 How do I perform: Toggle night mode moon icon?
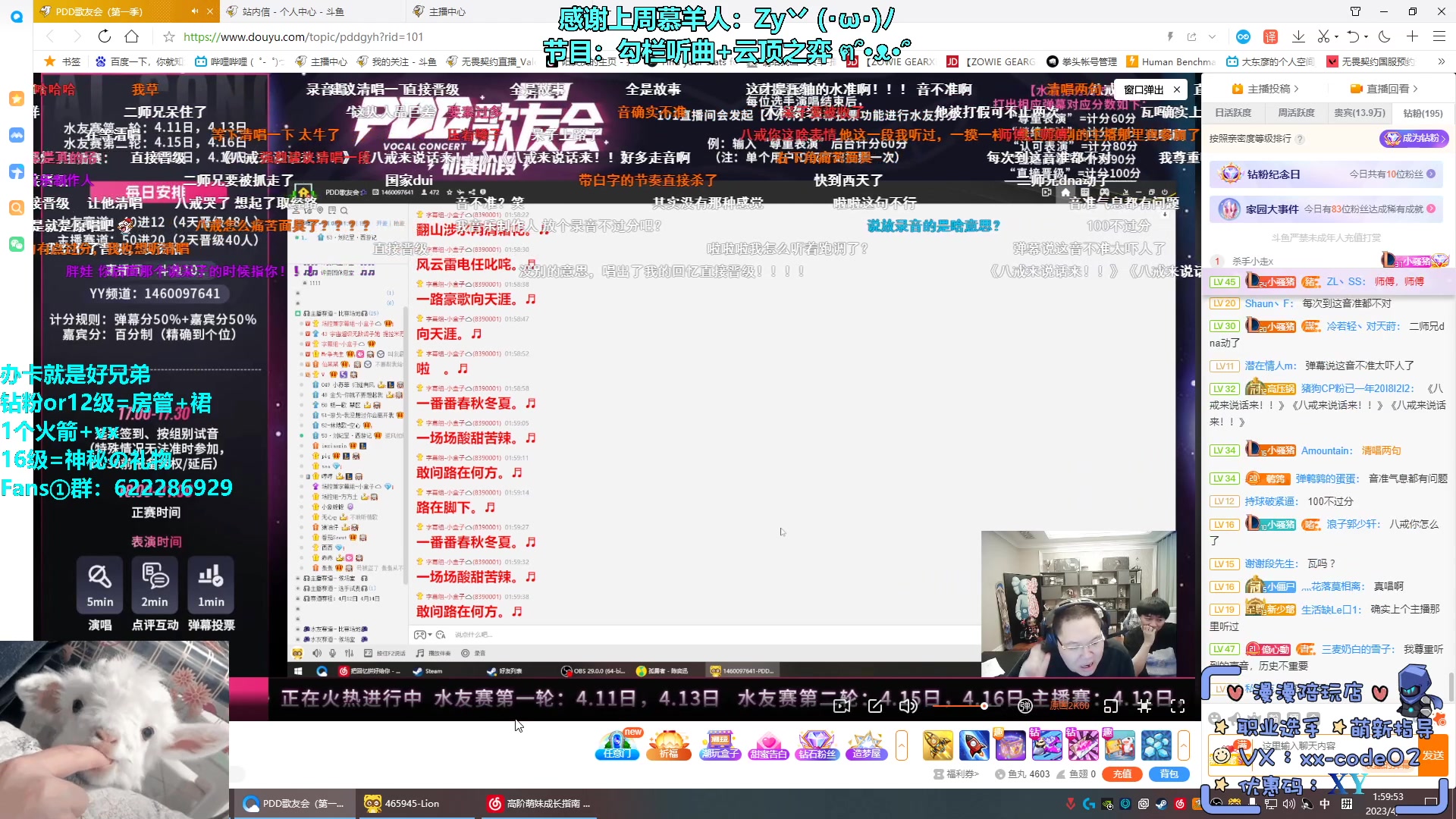point(1385,36)
